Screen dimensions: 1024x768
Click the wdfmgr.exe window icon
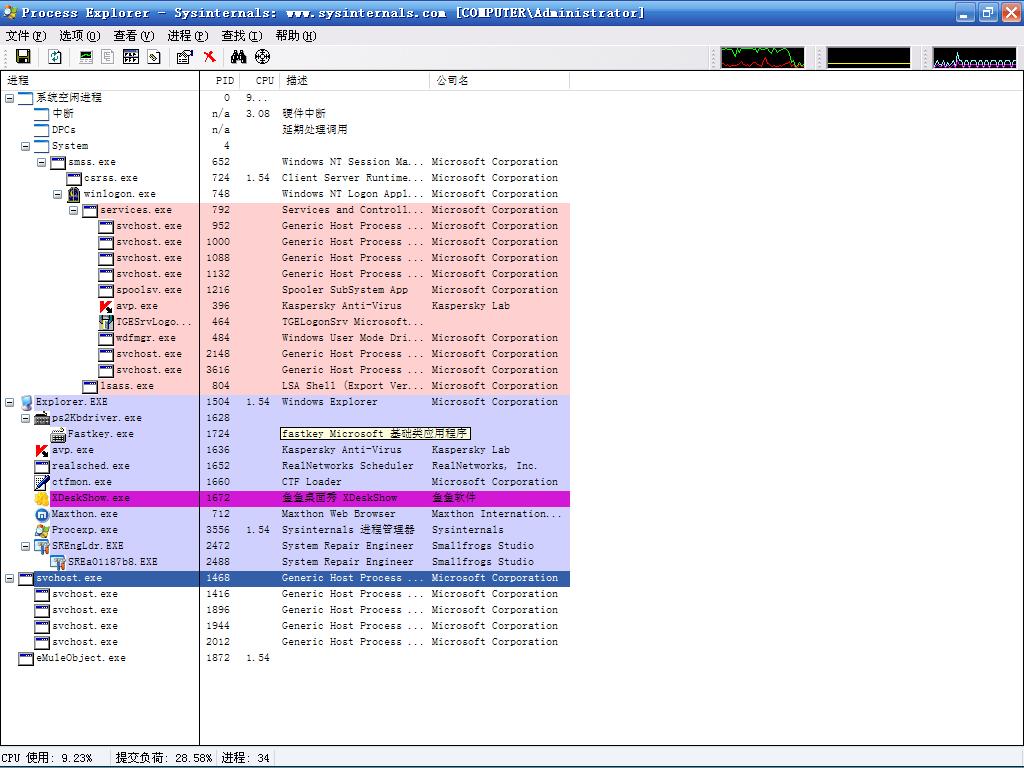[106, 338]
